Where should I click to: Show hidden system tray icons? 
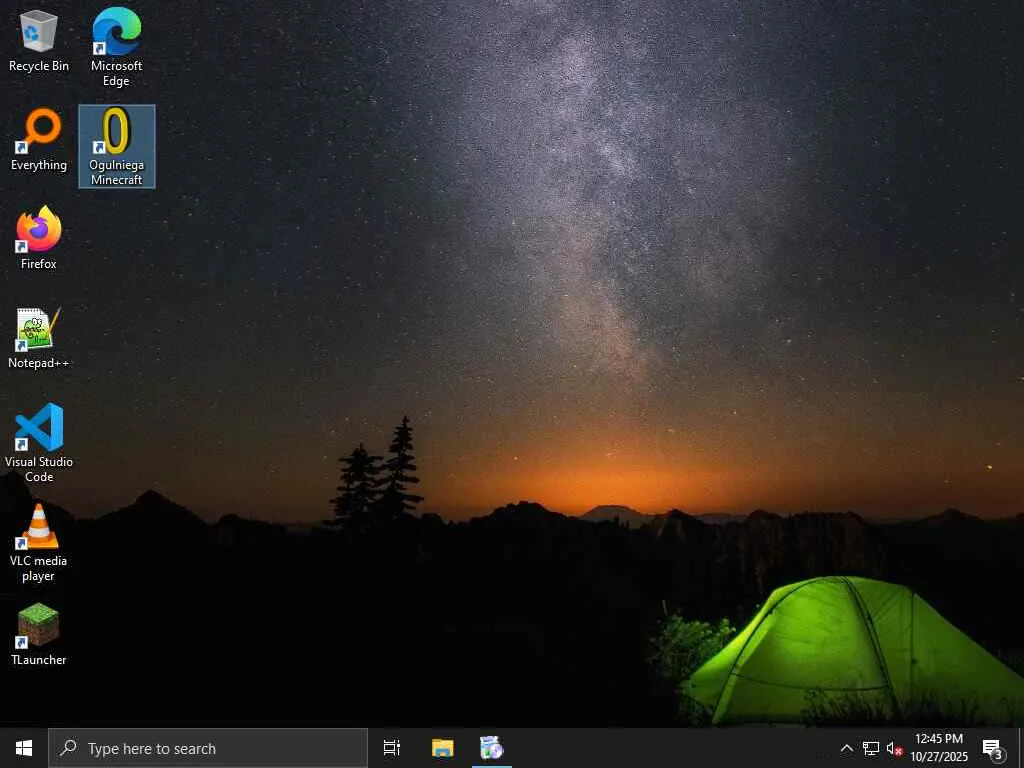pyautogui.click(x=846, y=748)
